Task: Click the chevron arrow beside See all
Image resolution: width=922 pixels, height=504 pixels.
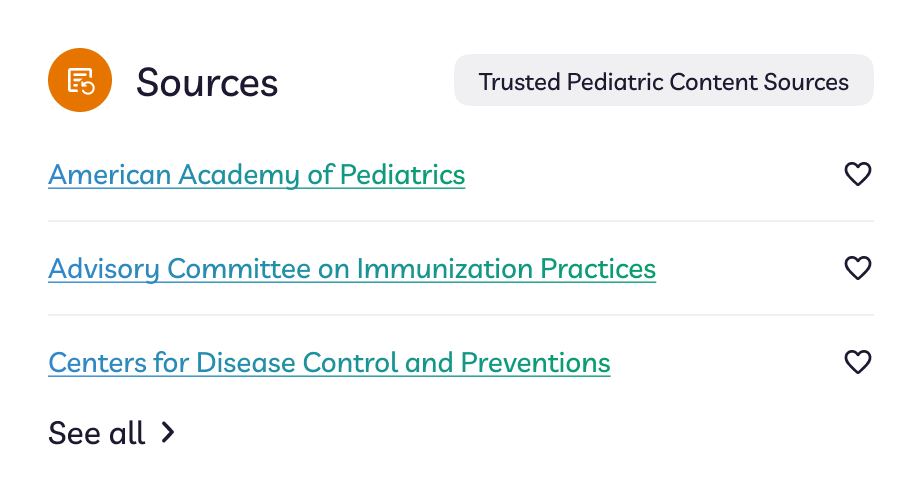Action: (x=168, y=432)
